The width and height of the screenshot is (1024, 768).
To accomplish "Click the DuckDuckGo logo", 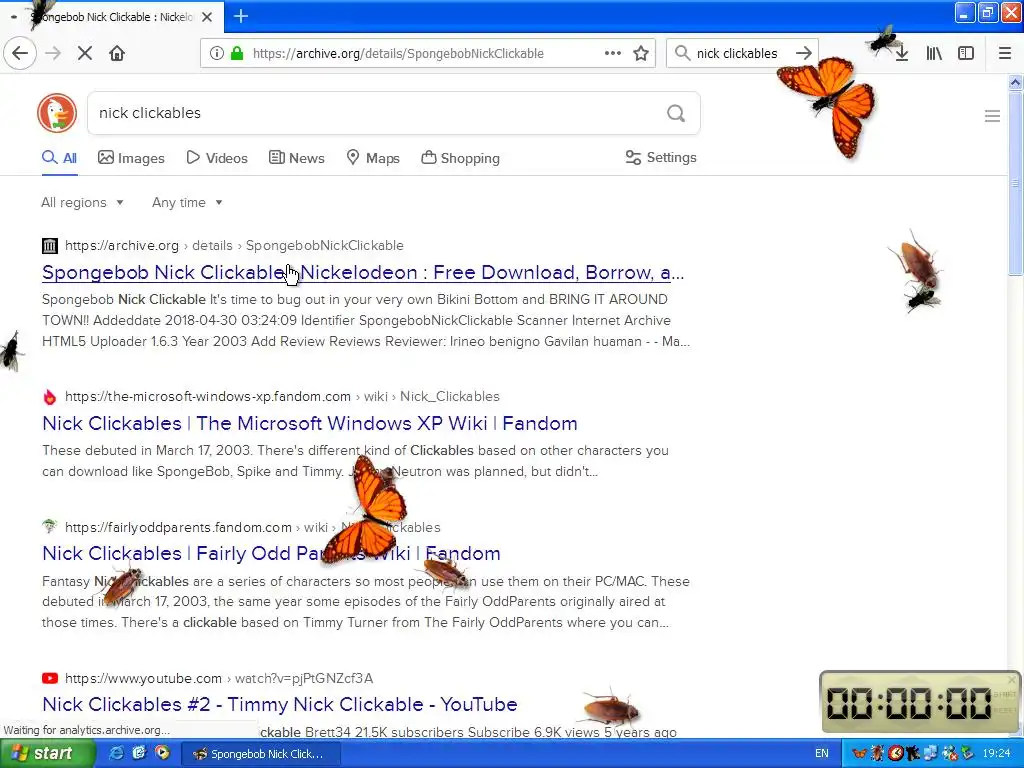I will tap(57, 113).
